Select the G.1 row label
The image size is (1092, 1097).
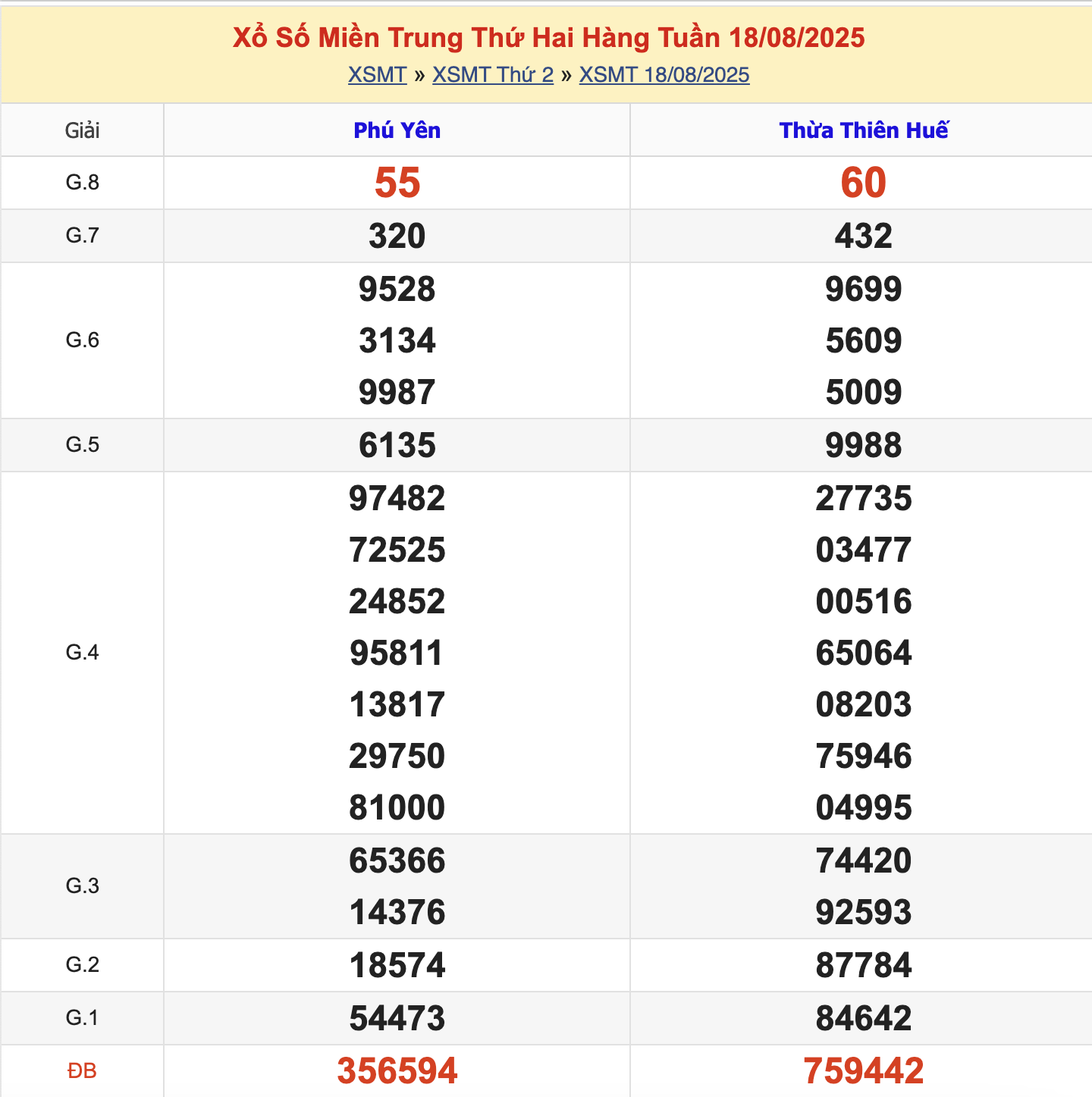[82, 1017]
